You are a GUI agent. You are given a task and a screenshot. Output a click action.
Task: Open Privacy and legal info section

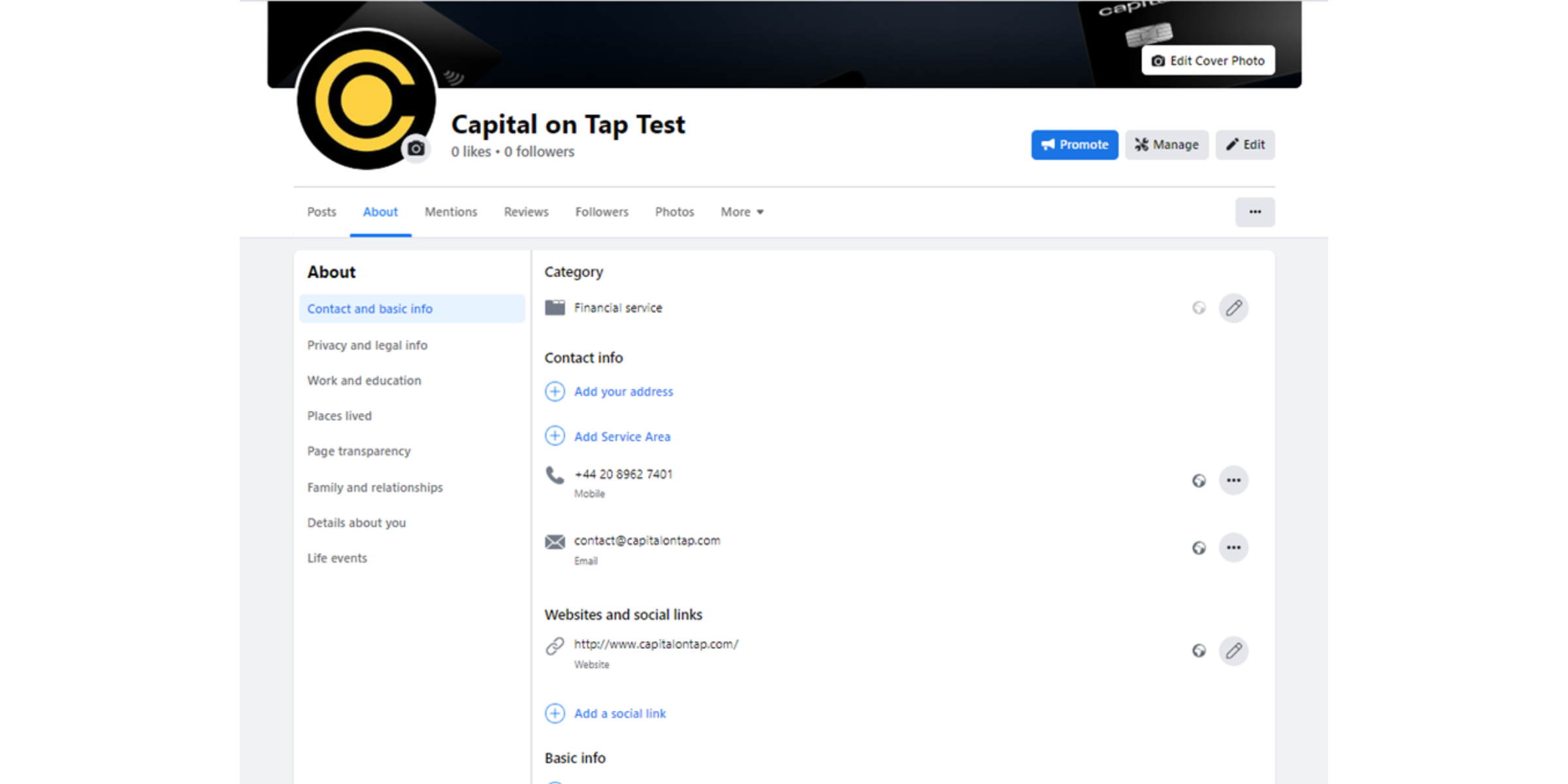(367, 345)
